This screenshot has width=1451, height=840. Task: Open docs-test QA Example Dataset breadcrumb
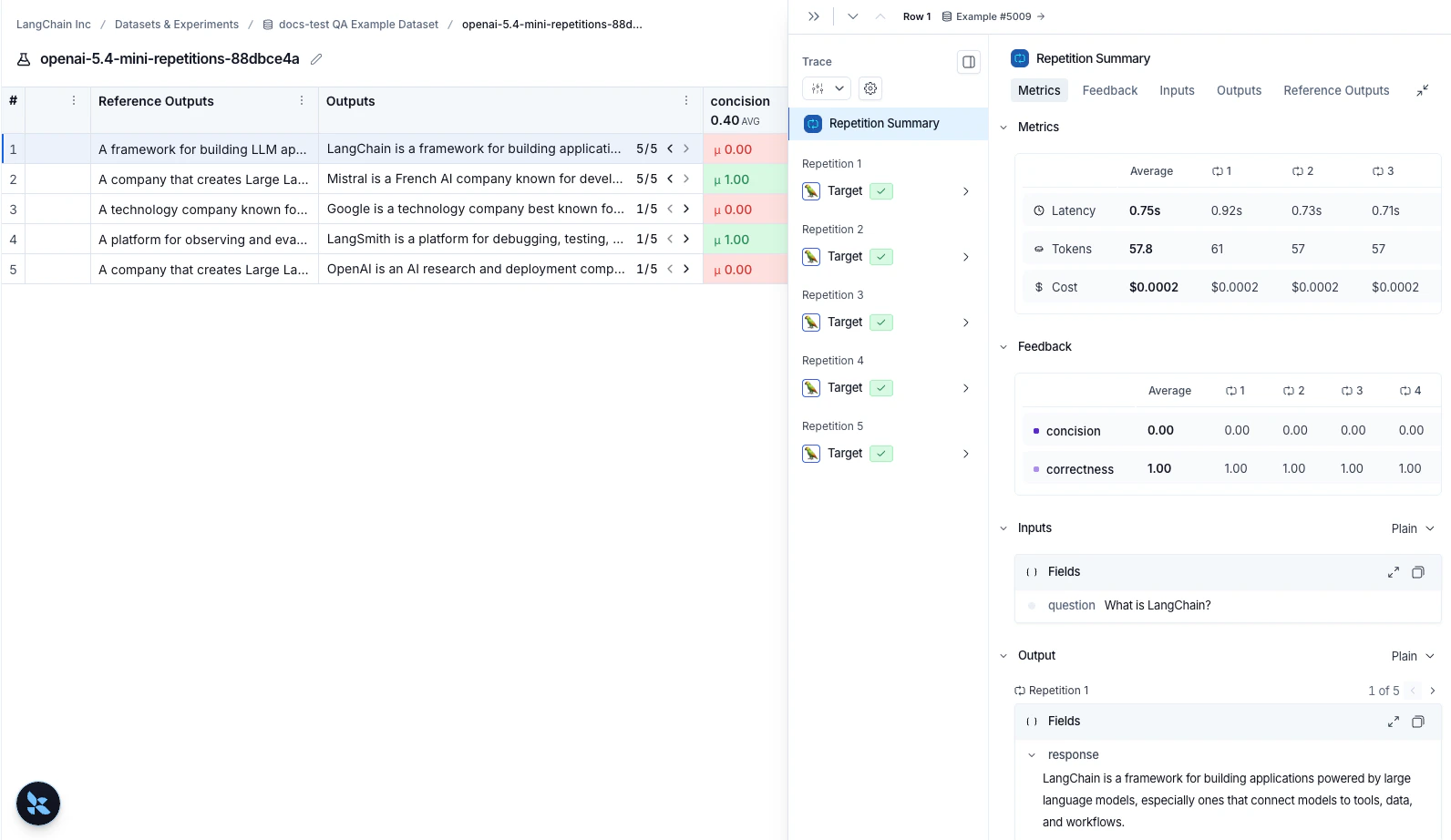(x=351, y=25)
